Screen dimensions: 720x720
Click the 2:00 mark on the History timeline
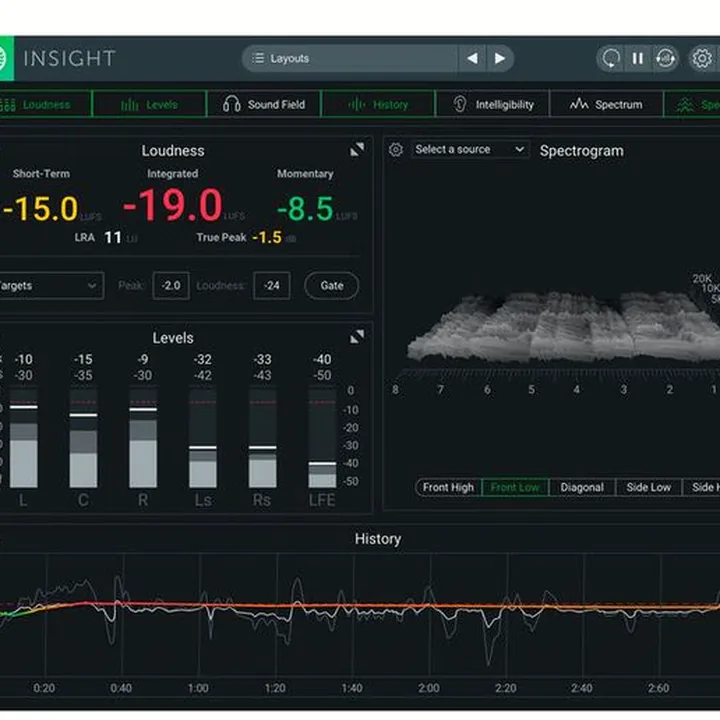pos(429,688)
